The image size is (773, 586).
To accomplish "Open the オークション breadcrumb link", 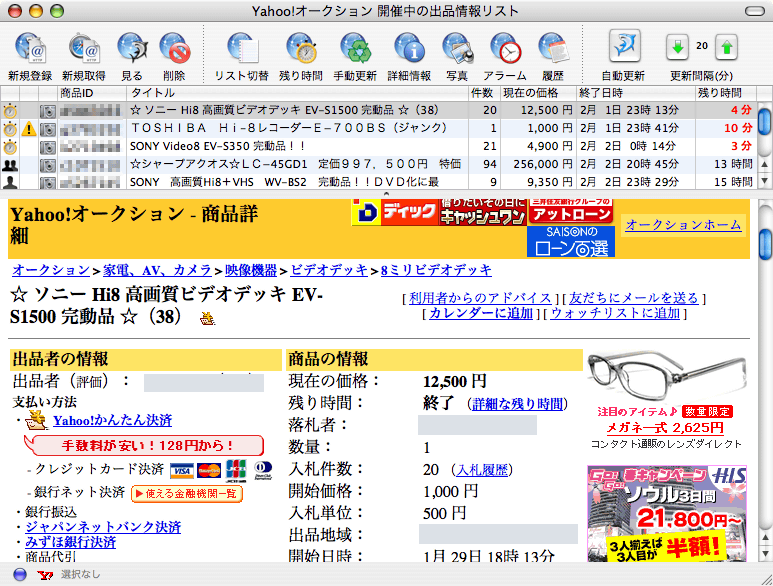I will pyautogui.click(x=51, y=270).
